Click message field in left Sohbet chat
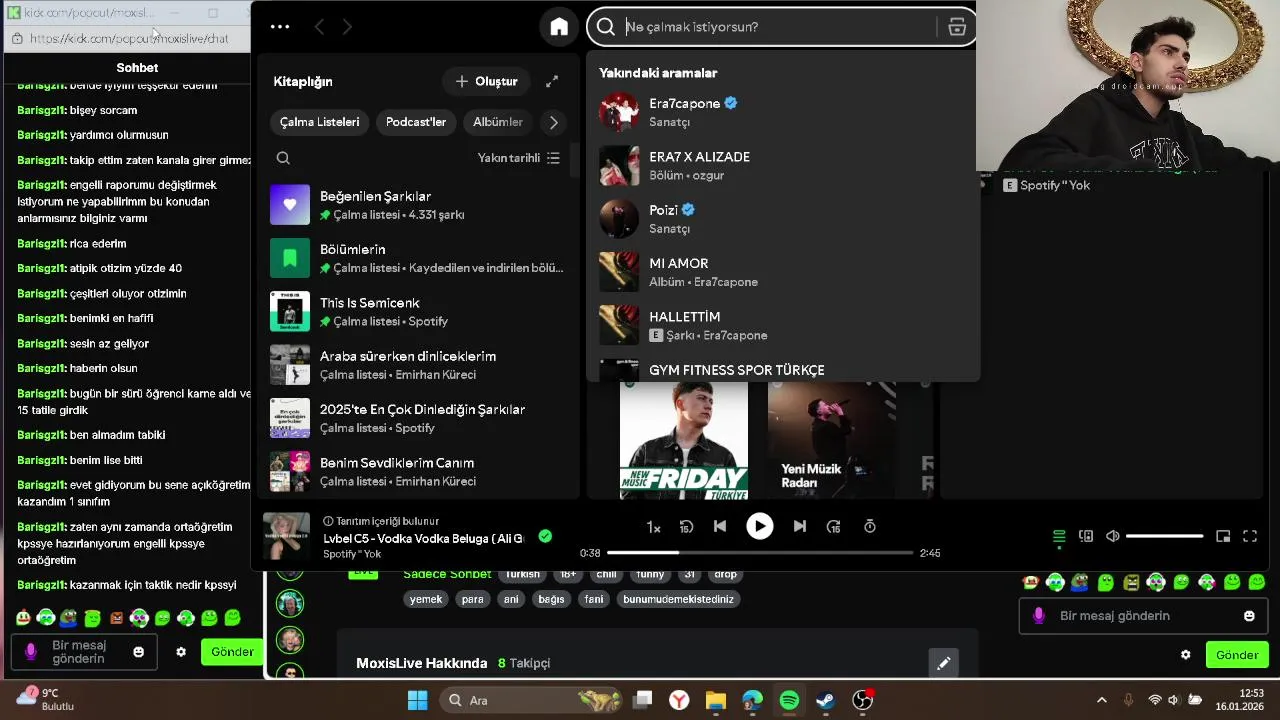 [x=85, y=652]
